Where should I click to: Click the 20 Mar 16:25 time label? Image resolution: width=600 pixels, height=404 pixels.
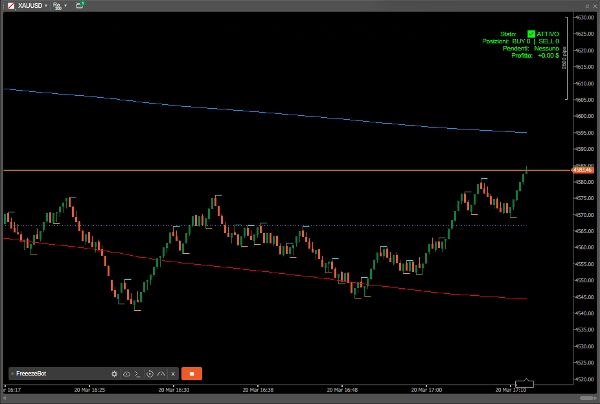pyautogui.click(x=89, y=390)
